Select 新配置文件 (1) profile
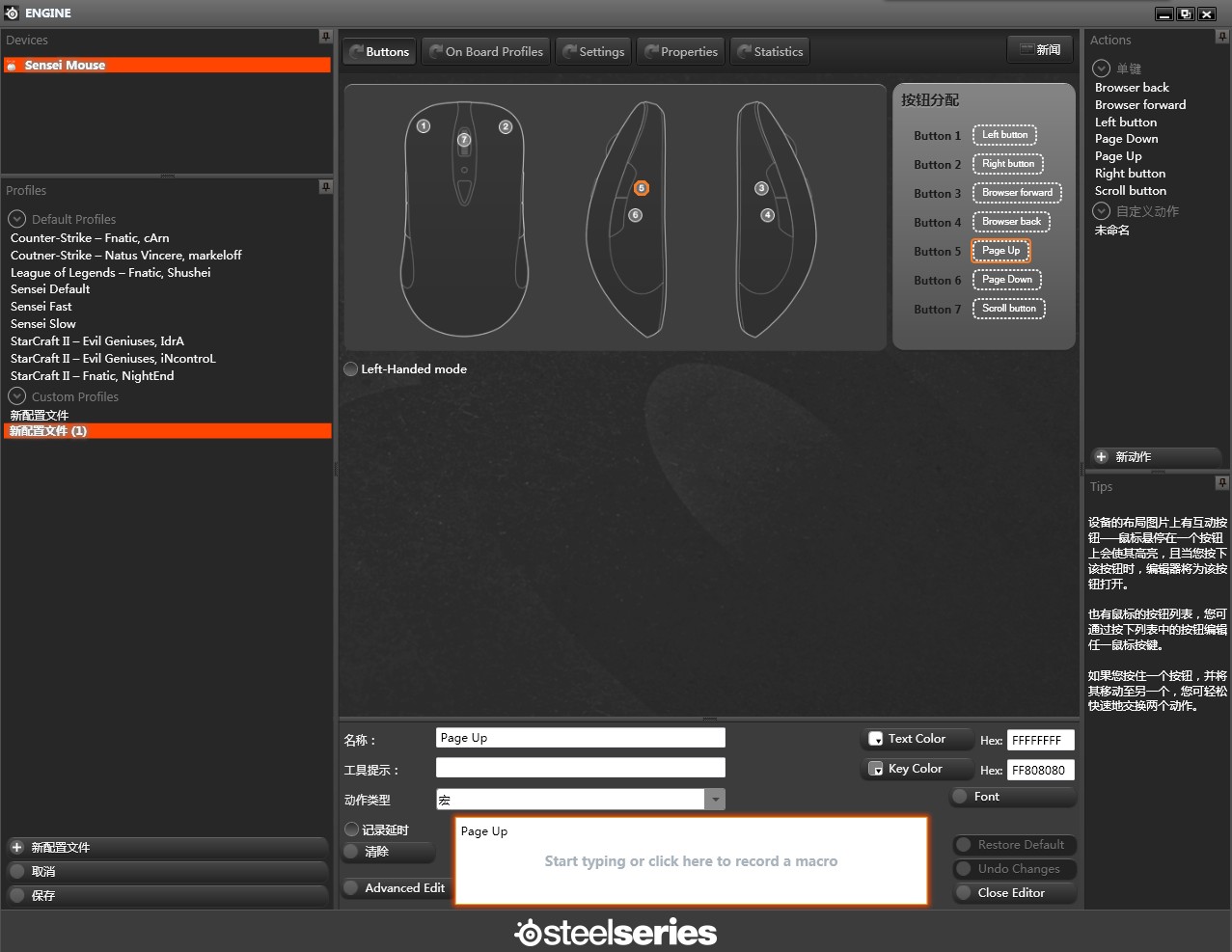The image size is (1232, 952). [x=167, y=431]
